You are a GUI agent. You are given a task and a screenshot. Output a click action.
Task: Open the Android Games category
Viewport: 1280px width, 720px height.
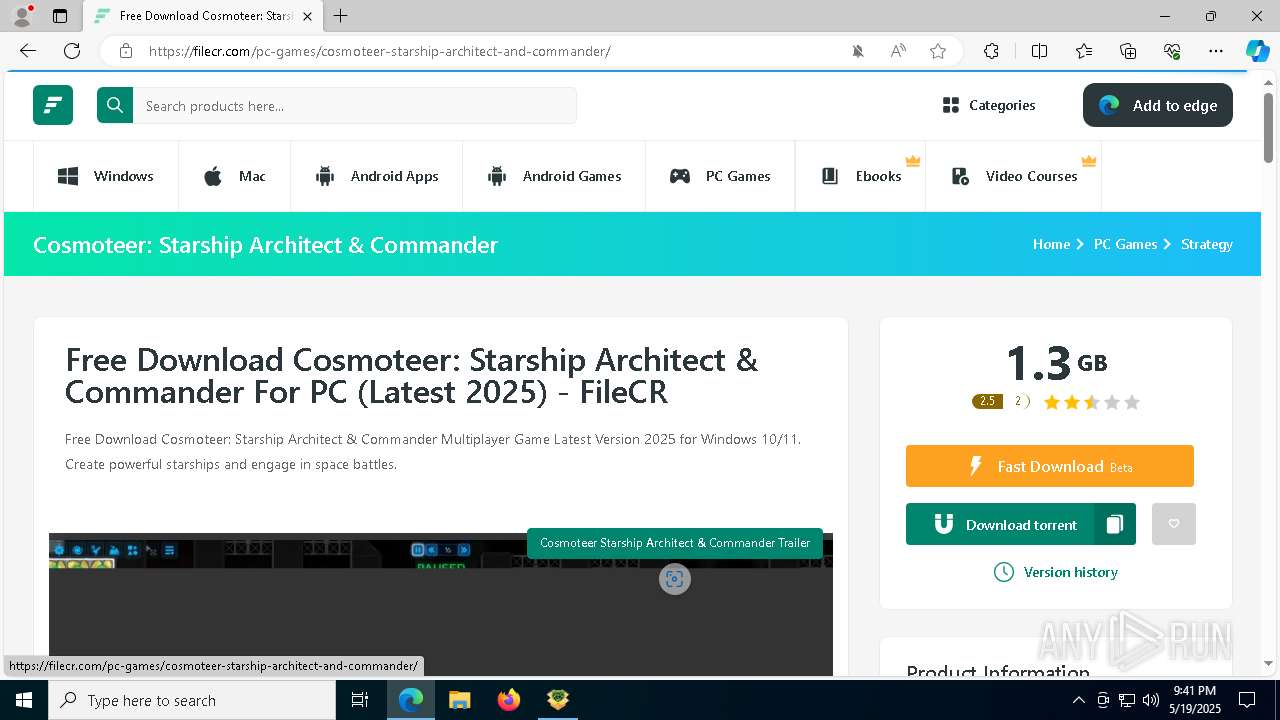553,176
